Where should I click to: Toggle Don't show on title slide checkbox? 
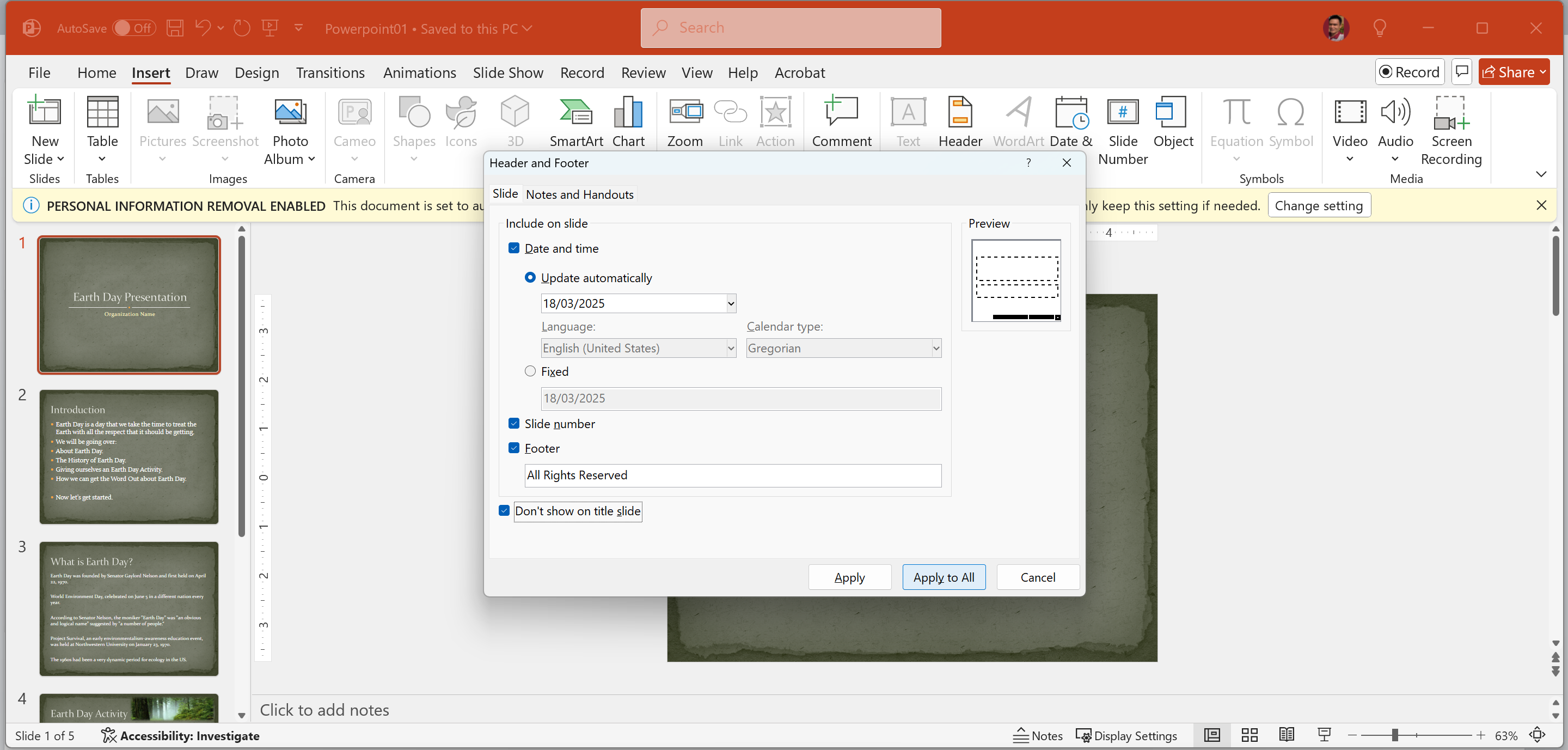(x=504, y=511)
